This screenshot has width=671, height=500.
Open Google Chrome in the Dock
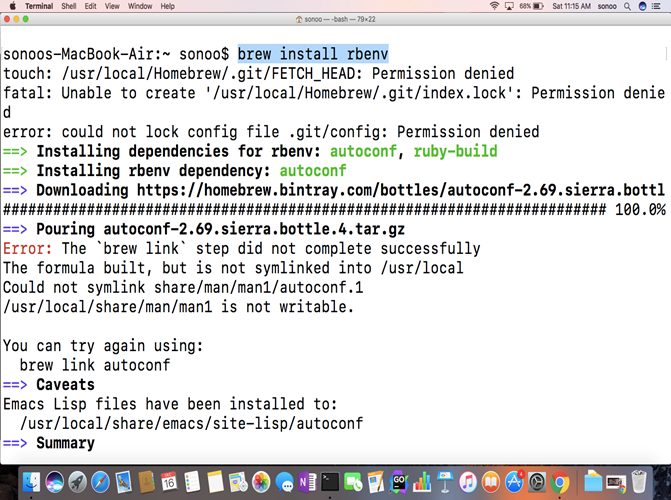(560, 482)
